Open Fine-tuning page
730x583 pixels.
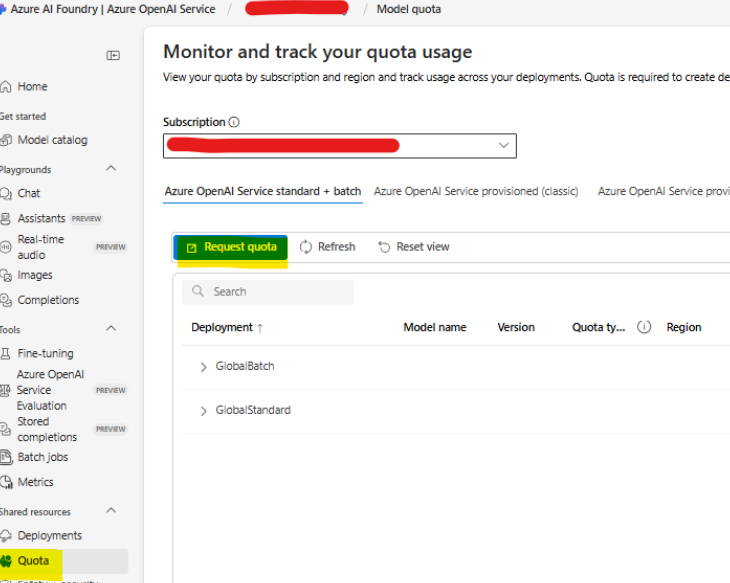(45, 354)
